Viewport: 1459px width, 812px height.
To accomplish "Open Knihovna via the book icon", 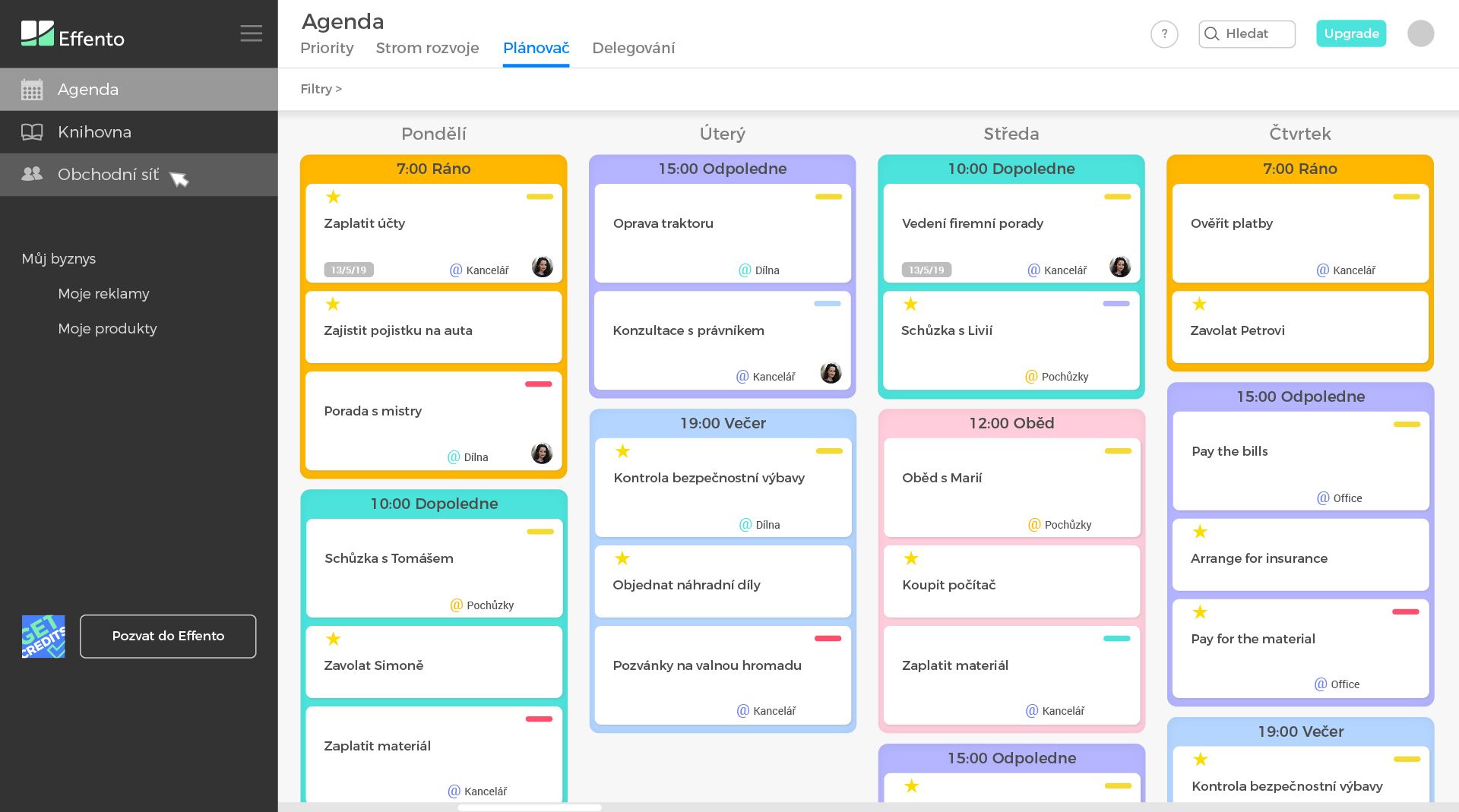I will (x=32, y=132).
